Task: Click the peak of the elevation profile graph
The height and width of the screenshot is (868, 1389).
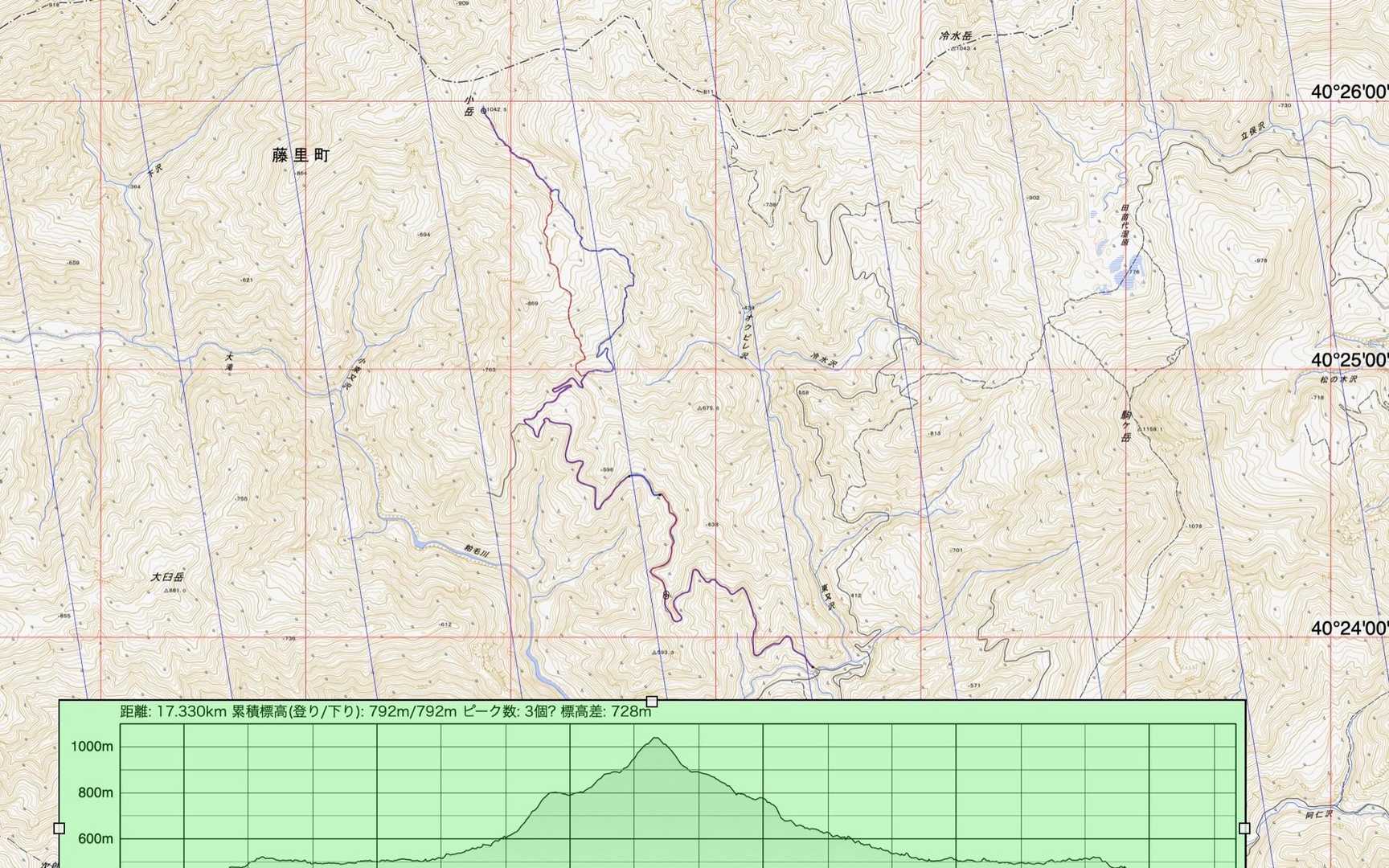Action: 656,739
